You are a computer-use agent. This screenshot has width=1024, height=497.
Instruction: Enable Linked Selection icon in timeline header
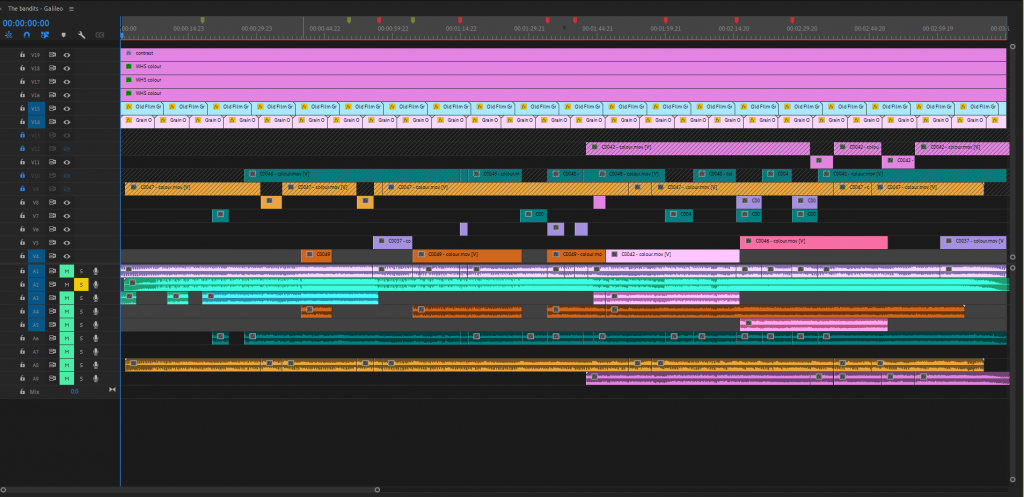click(x=45, y=35)
